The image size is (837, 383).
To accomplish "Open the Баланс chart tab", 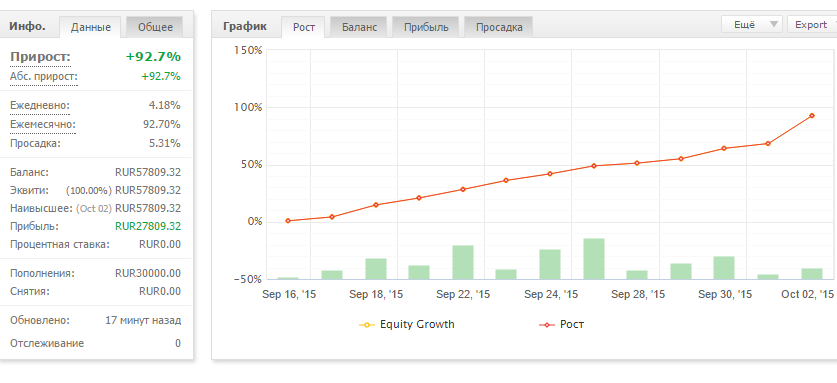I will 359,27.
